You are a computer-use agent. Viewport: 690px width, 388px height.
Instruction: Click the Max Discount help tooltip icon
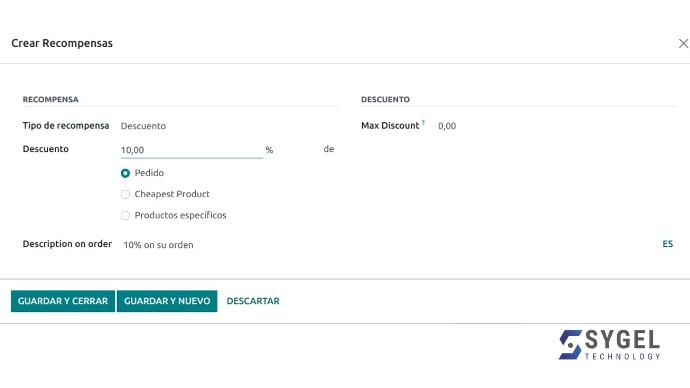click(x=423, y=123)
